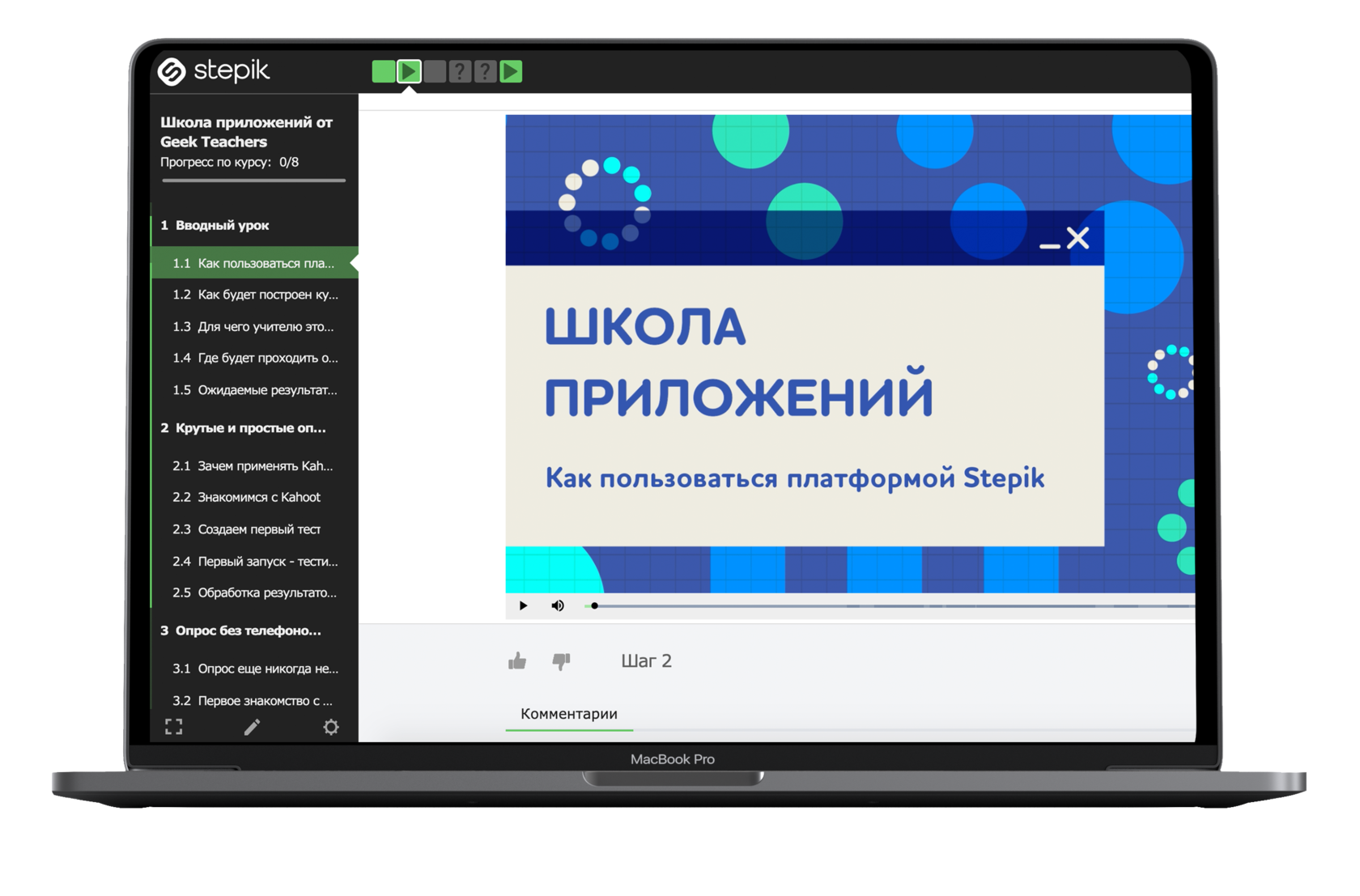The image size is (1360, 896).
Task: Open lesson 3.2 Первое знакомство с ...
Action: (x=254, y=700)
